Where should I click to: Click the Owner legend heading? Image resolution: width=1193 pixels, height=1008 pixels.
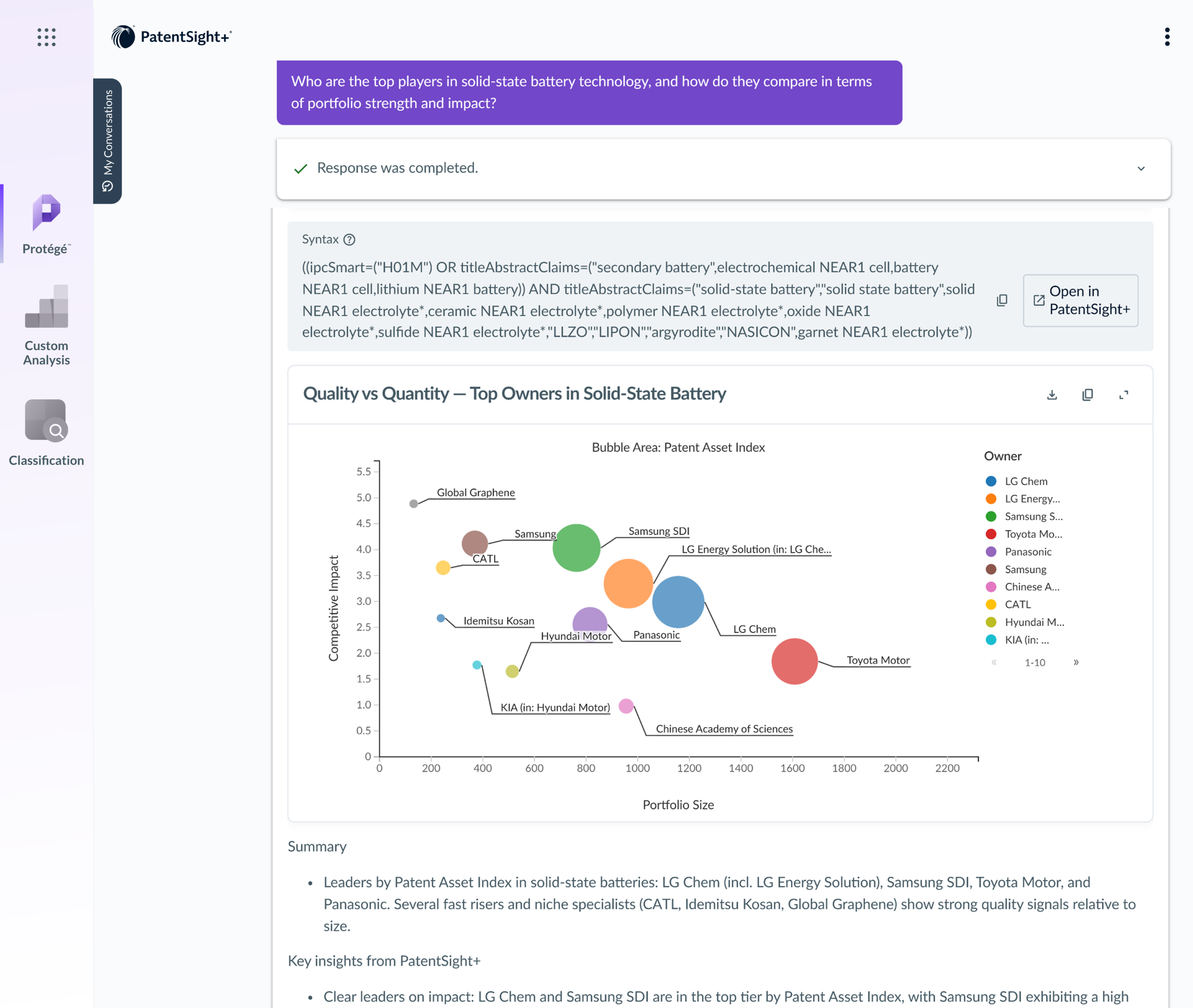(x=1003, y=456)
